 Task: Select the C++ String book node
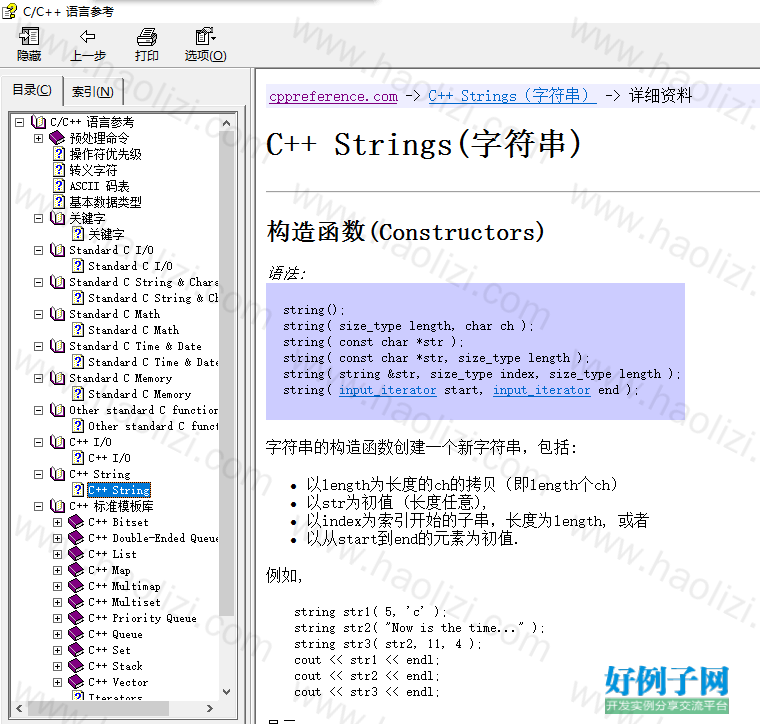[100, 474]
